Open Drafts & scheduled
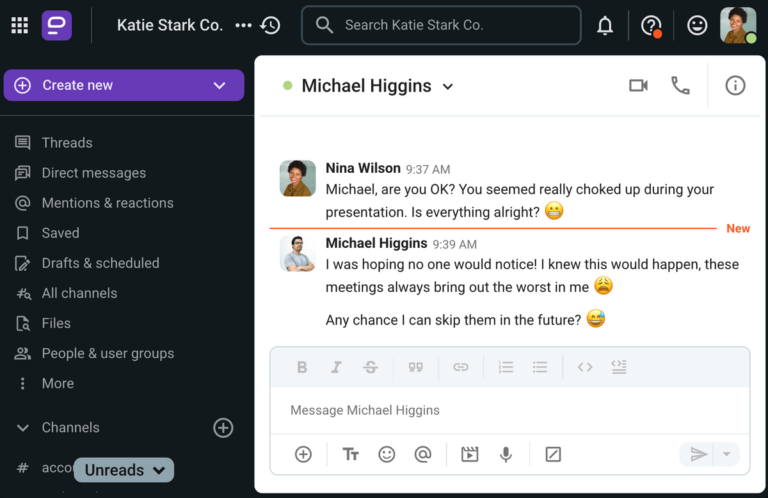768x498 pixels. click(x=100, y=263)
